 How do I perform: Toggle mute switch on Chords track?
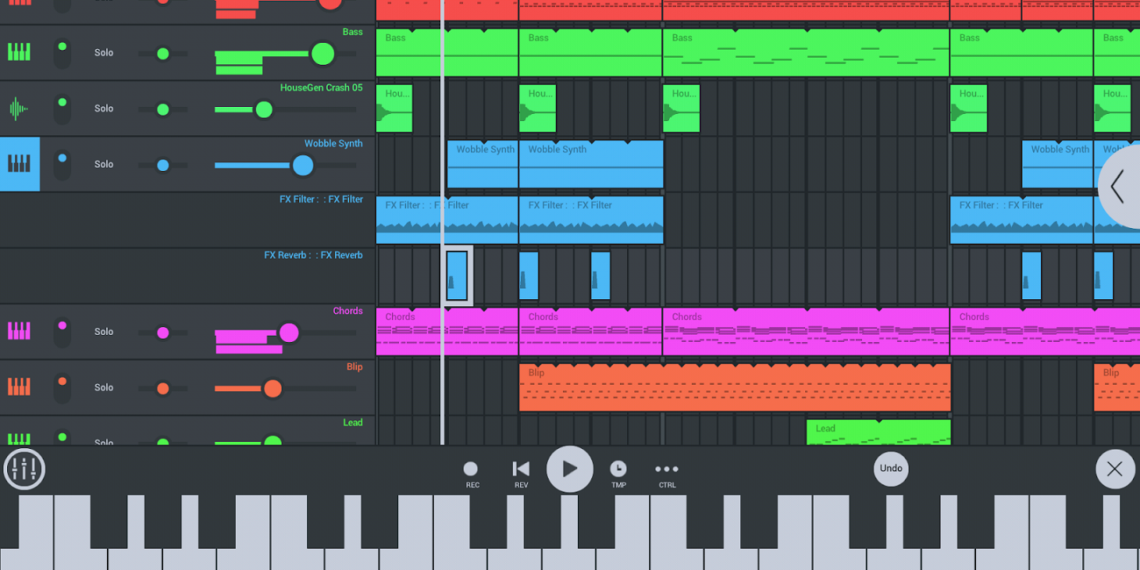62,331
